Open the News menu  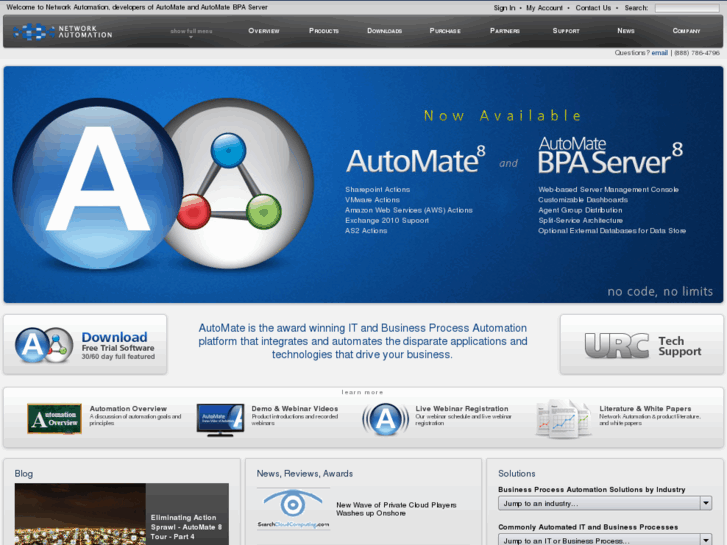pyautogui.click(x=625, y=31)
